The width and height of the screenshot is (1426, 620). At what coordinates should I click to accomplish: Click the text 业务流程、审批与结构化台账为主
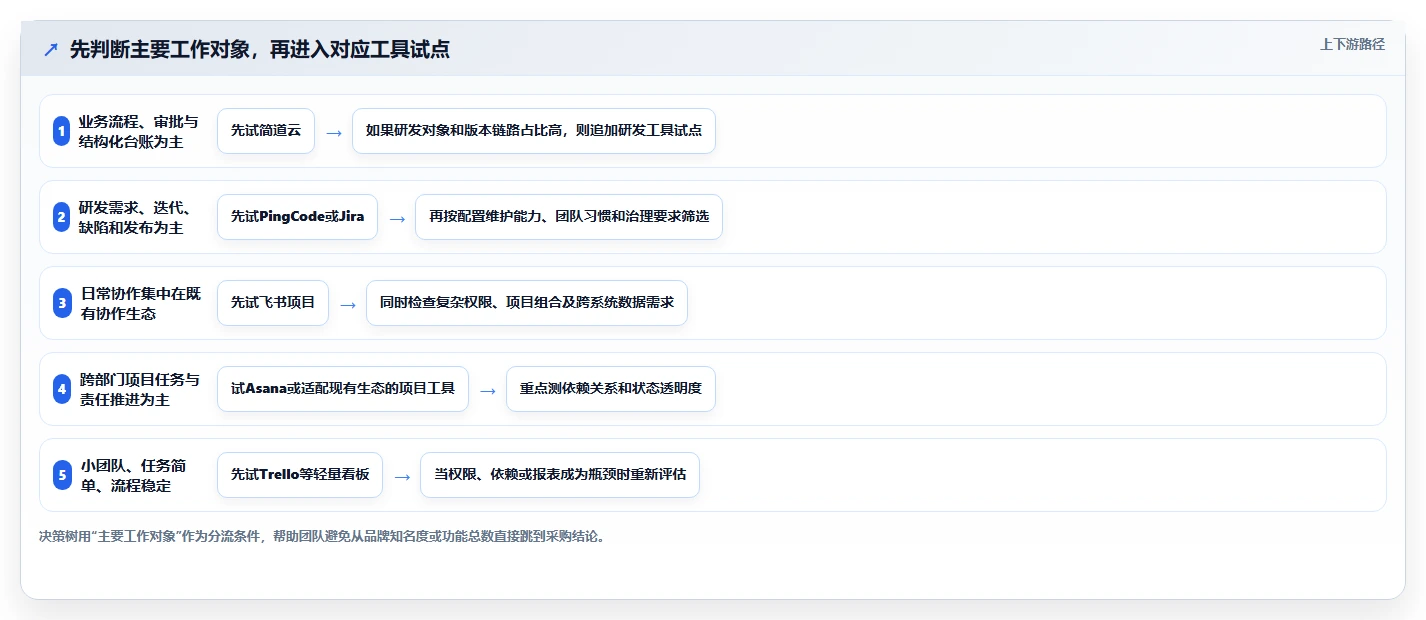pyautogui.click(x=139, y=131)
